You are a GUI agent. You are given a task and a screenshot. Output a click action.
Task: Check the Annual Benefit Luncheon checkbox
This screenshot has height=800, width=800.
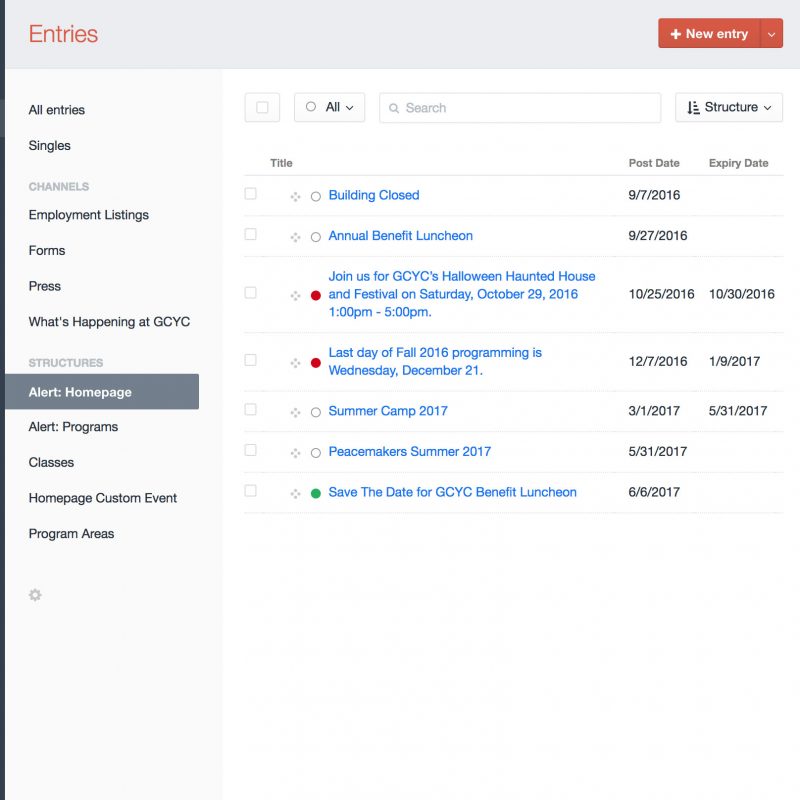[251, 234]
